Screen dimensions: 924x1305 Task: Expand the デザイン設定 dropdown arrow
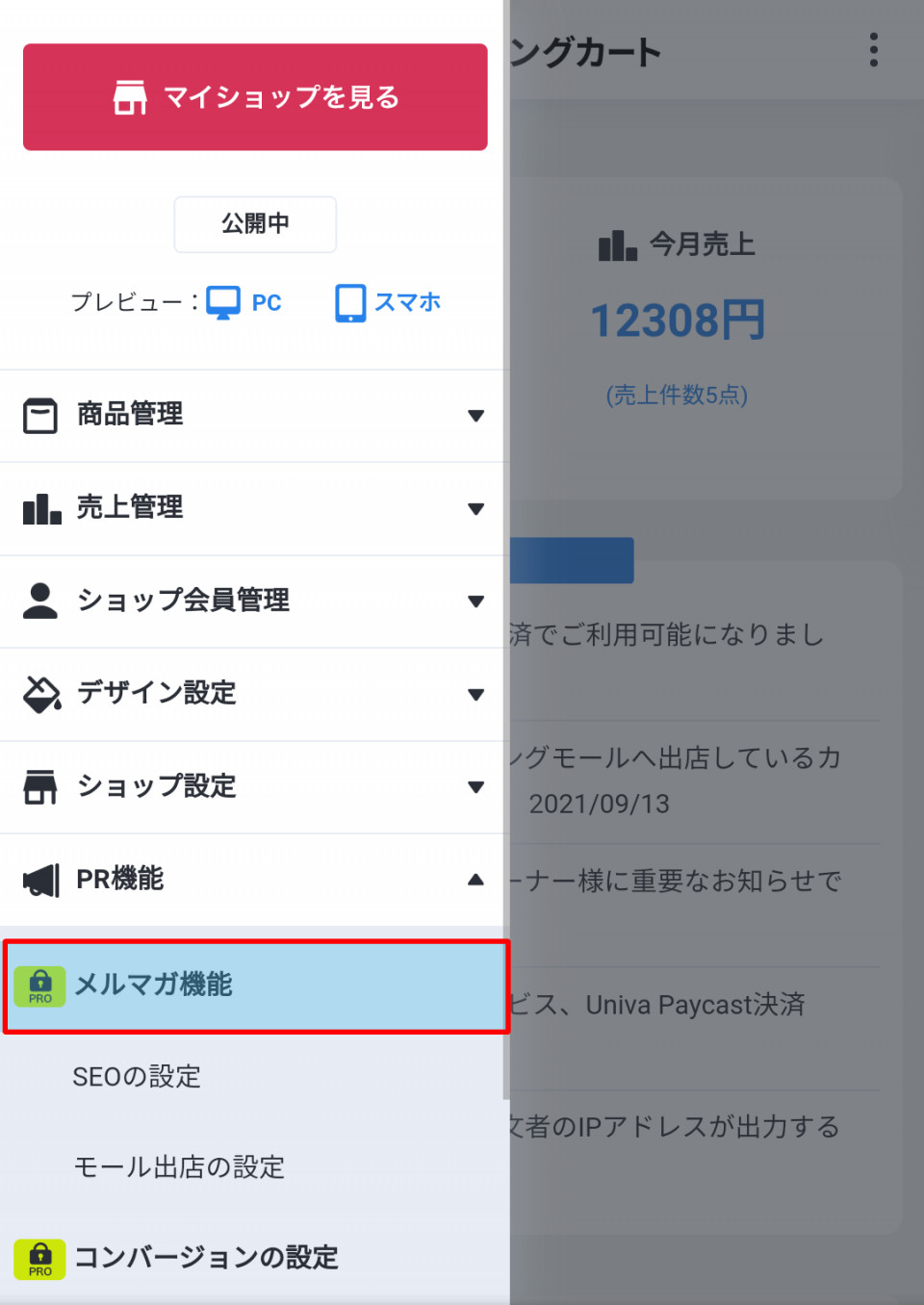(x=475, y=695)
